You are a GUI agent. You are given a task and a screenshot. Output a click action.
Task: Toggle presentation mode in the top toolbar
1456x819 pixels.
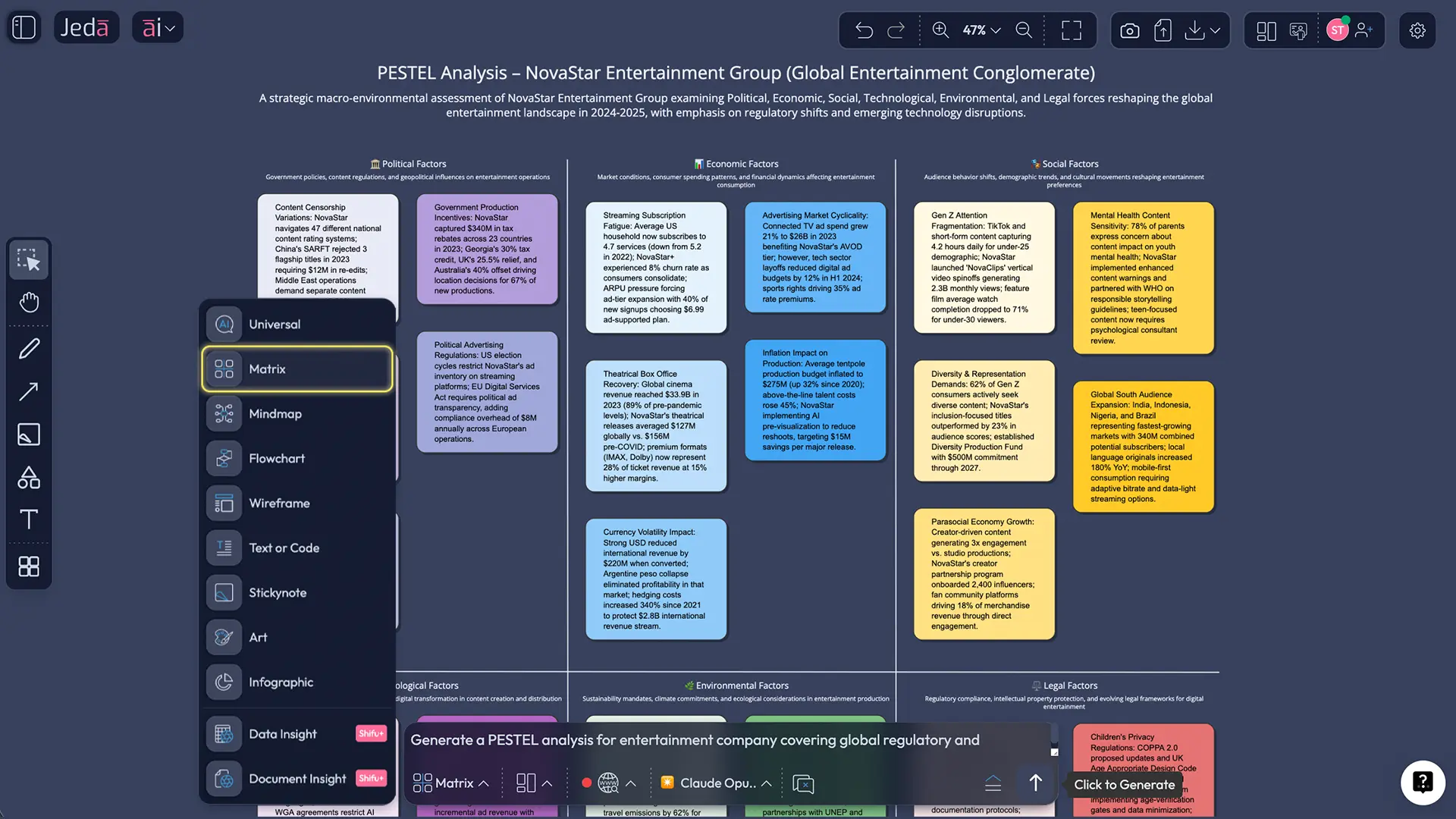click(x=1299, y=30)
